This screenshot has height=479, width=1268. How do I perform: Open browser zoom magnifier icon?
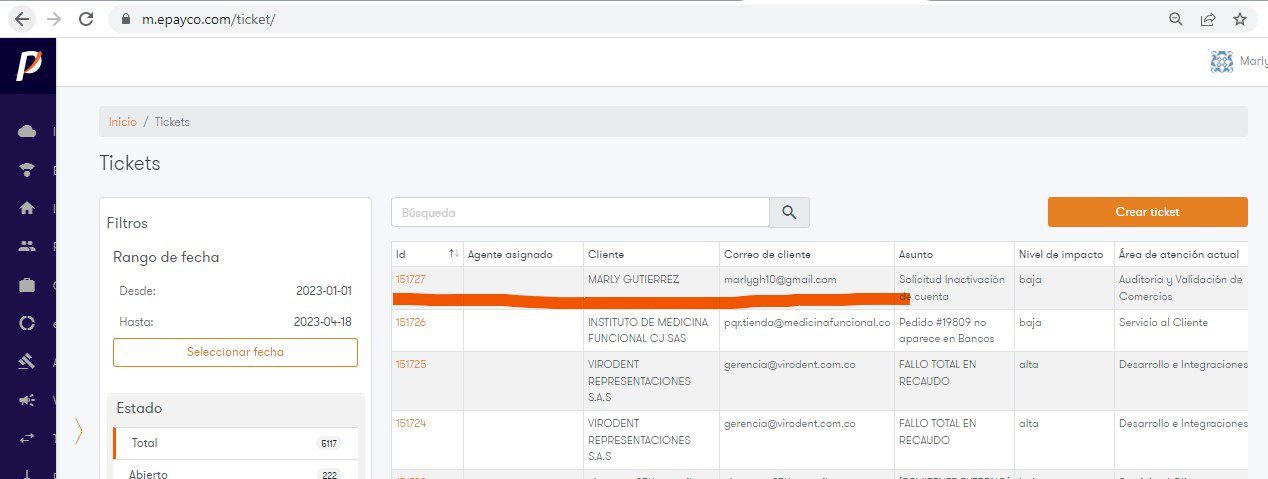click(1176, 19)
